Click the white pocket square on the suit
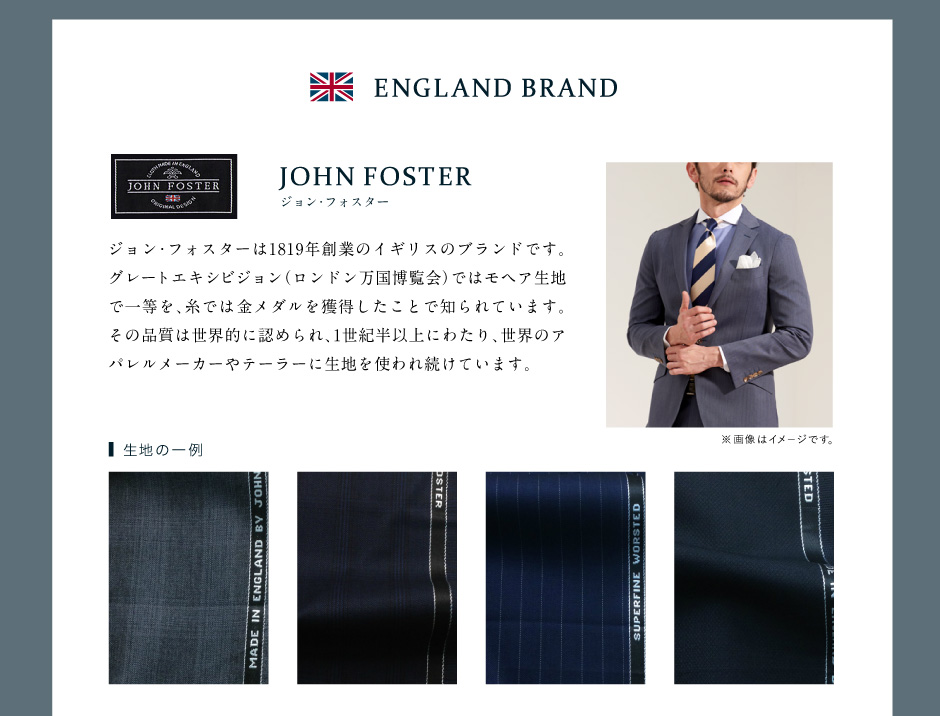 point(748,261)
